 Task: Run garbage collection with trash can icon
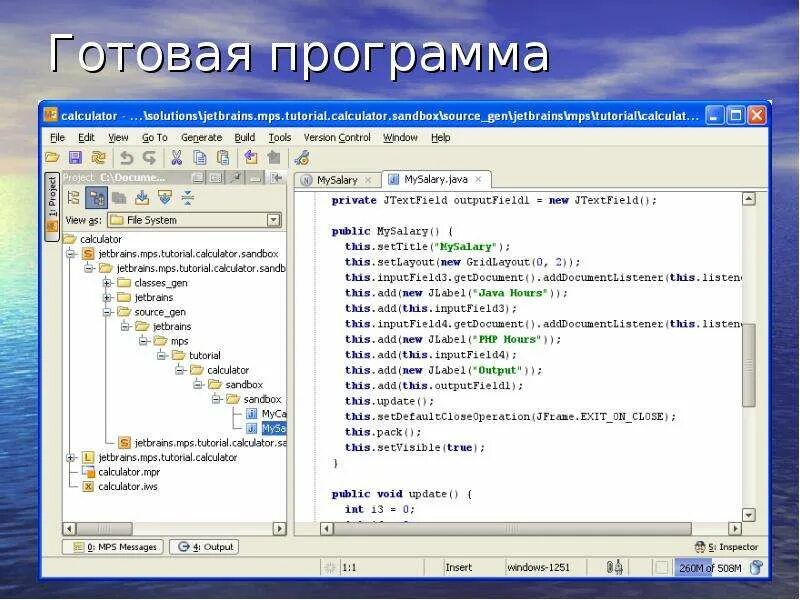point(757,567)
